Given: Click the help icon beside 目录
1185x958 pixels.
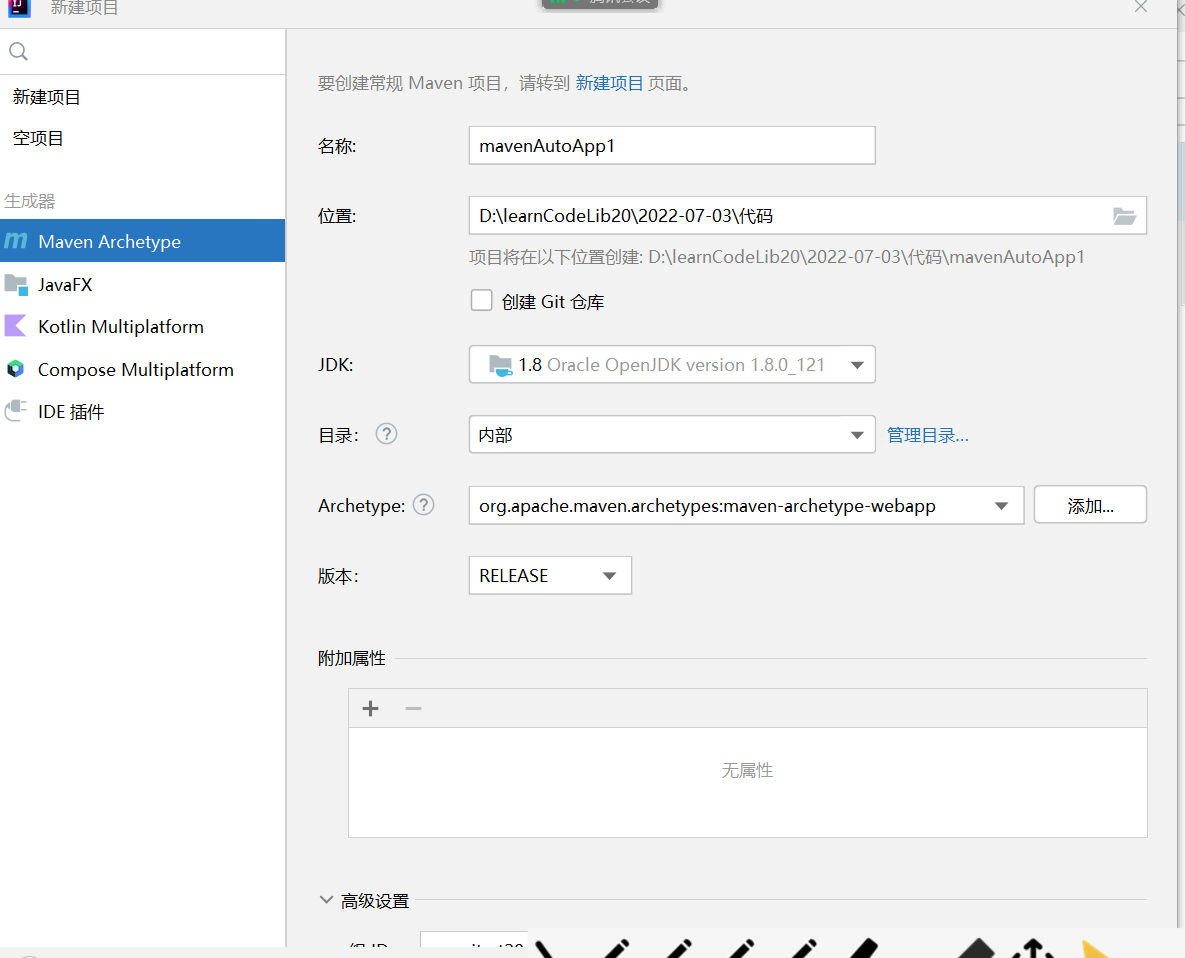Looking at the screenshot, I should (386, 434).
